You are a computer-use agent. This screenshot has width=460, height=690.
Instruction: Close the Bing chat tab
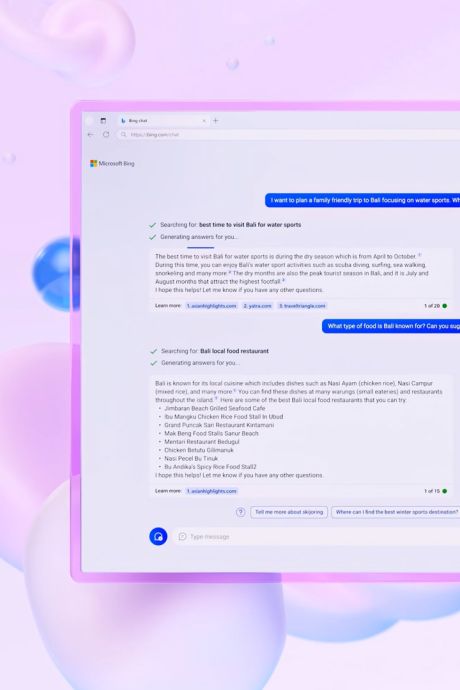point(204,121)
